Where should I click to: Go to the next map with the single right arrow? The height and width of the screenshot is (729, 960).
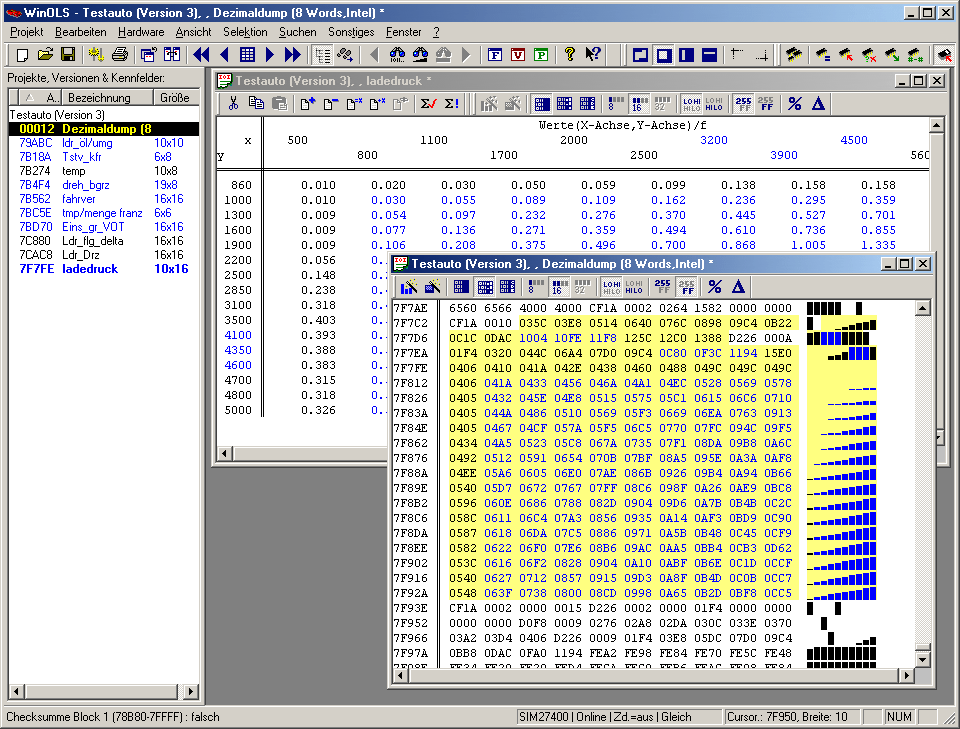269,55
